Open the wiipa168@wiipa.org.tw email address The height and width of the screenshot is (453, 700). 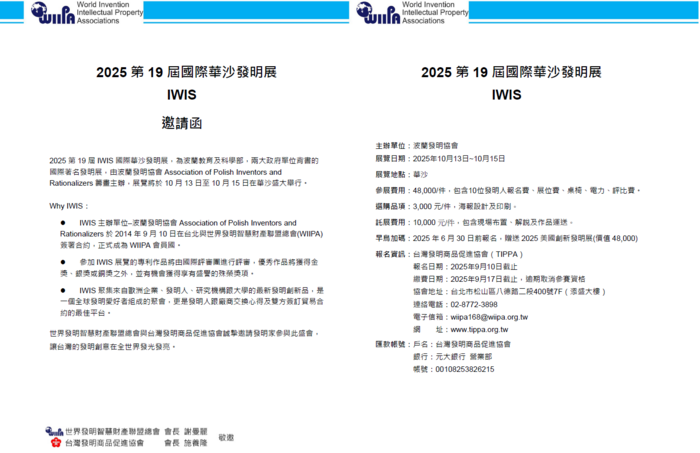click(489, 317)
